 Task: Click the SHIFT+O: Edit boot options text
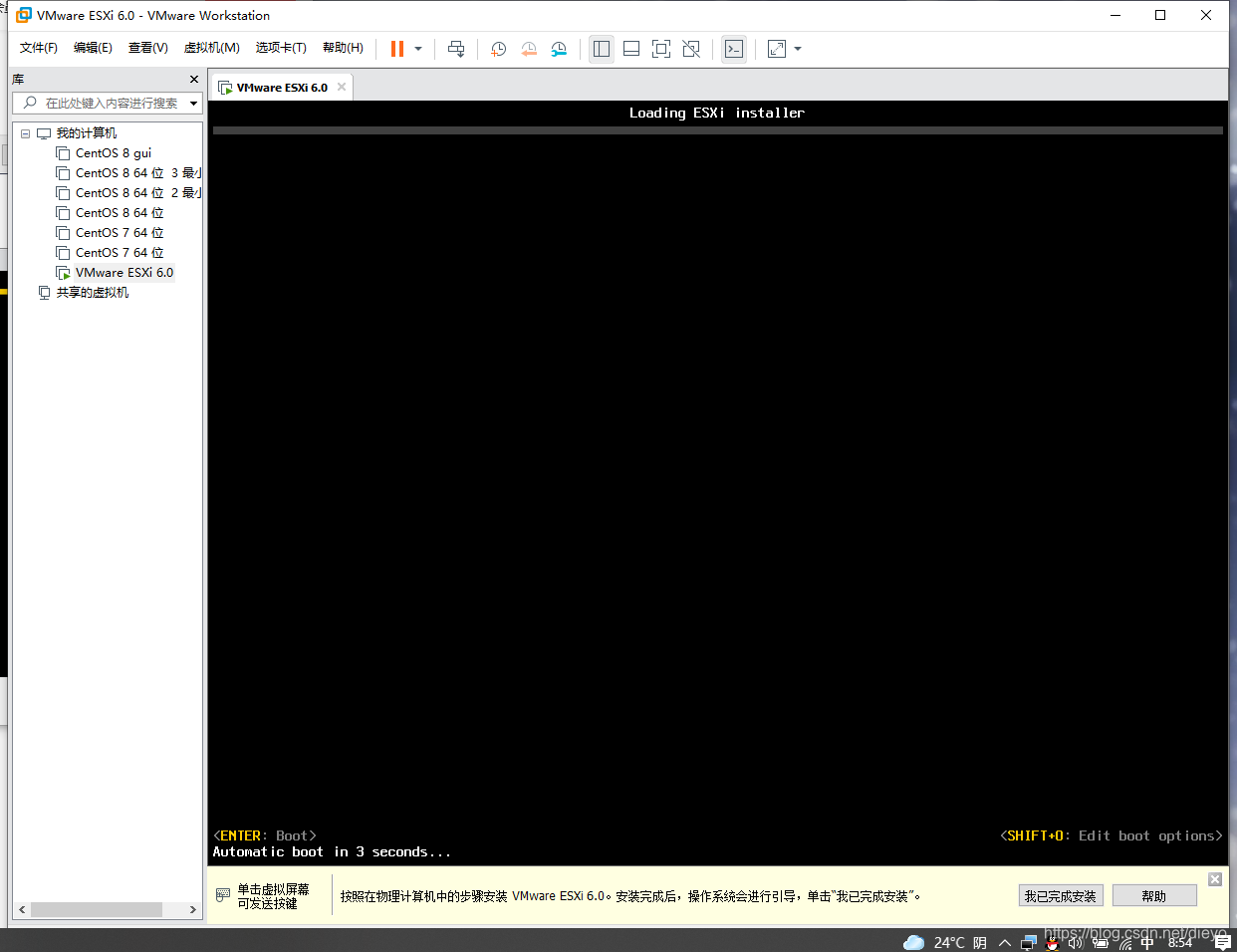(x=1112, y=835)
